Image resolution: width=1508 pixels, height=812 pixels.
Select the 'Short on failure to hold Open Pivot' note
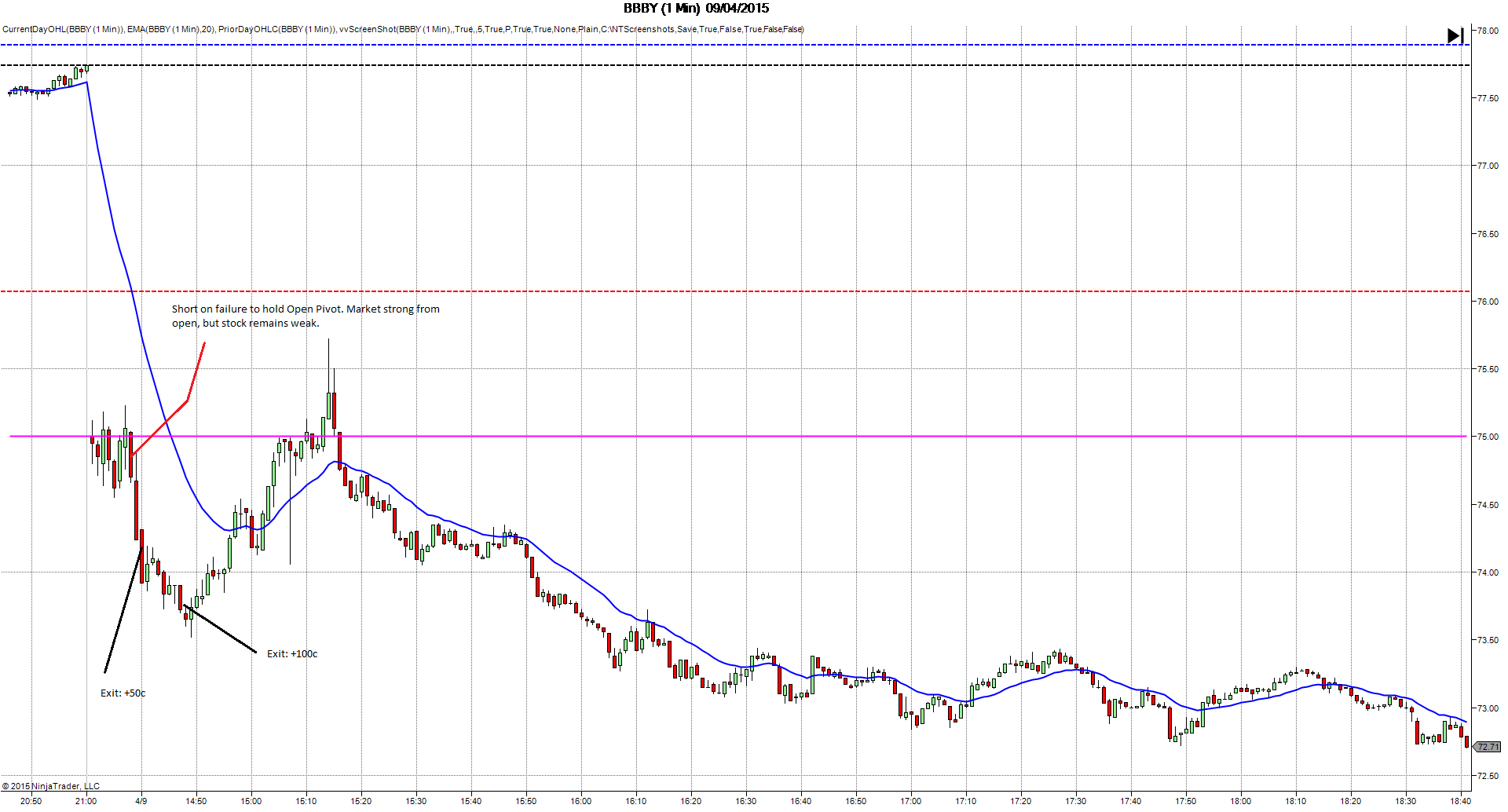(x=306, y=316)
